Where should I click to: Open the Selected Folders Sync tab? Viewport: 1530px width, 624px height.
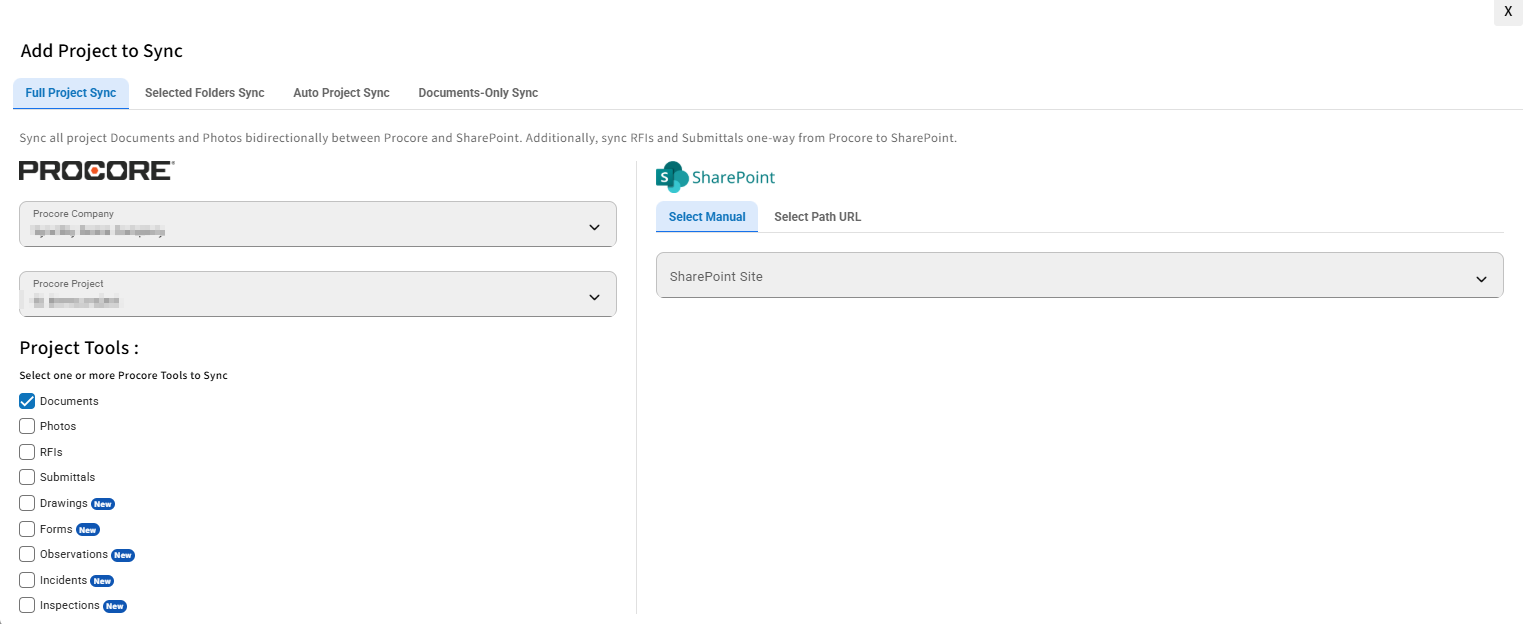click(205, 93)
